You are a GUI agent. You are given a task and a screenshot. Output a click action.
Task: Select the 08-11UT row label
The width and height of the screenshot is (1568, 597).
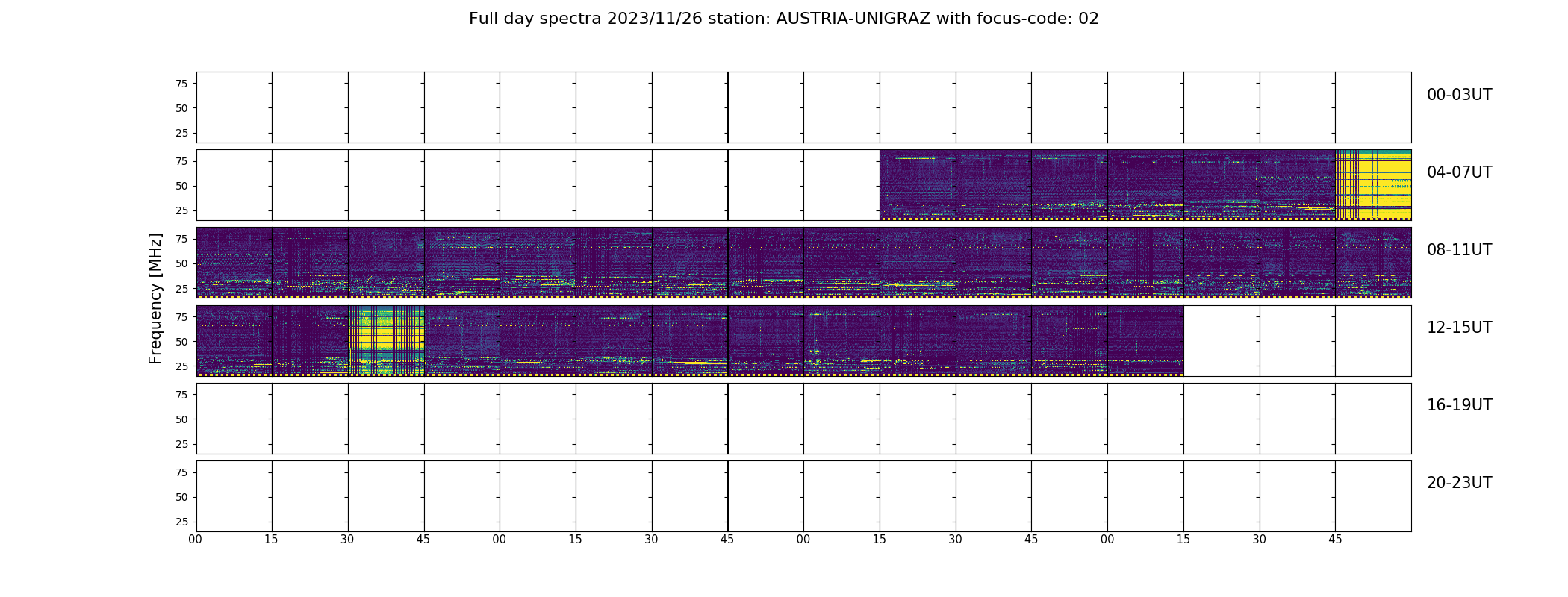tap(1459, 250)
